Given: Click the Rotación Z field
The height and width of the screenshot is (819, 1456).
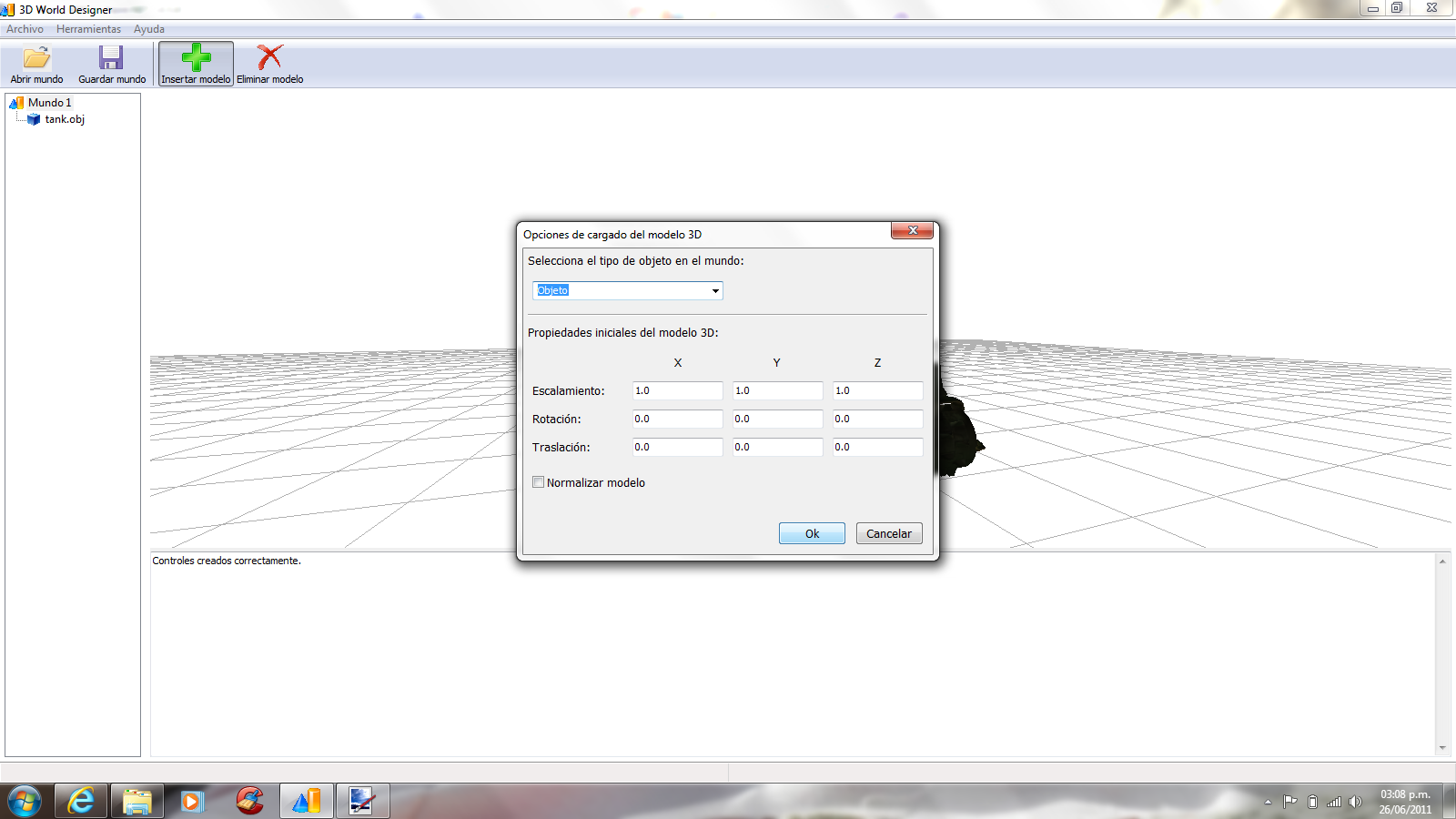Looking at the screenshot, I should [878, 419].
